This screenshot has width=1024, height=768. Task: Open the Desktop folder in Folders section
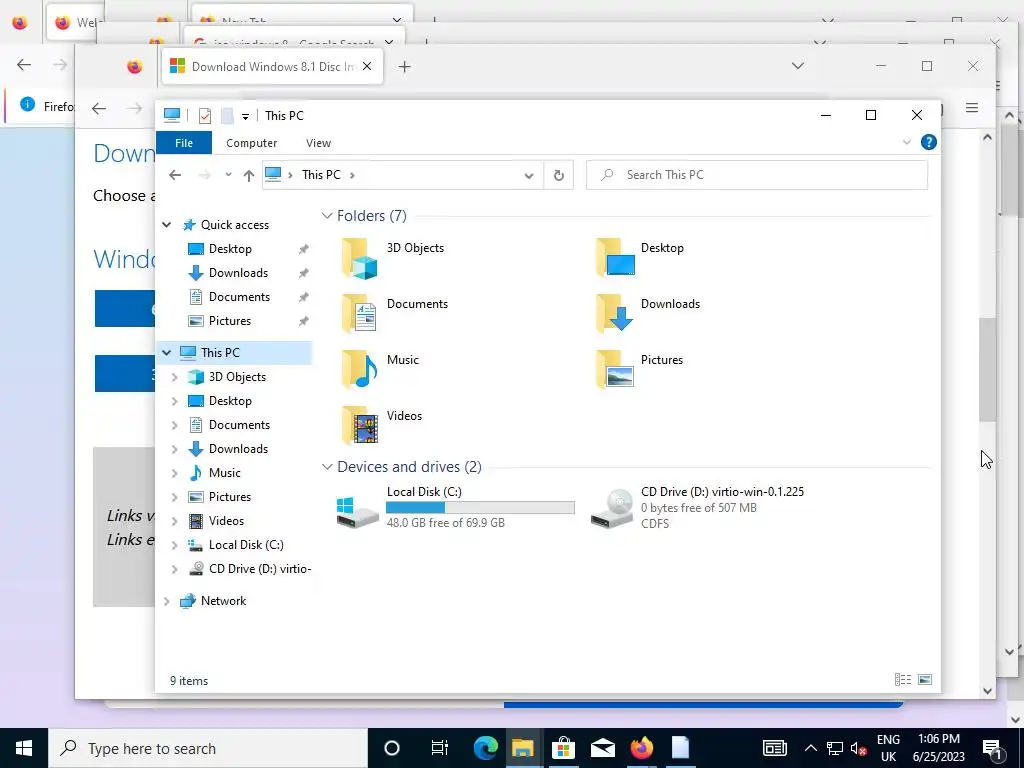click(x=615, y=259)
